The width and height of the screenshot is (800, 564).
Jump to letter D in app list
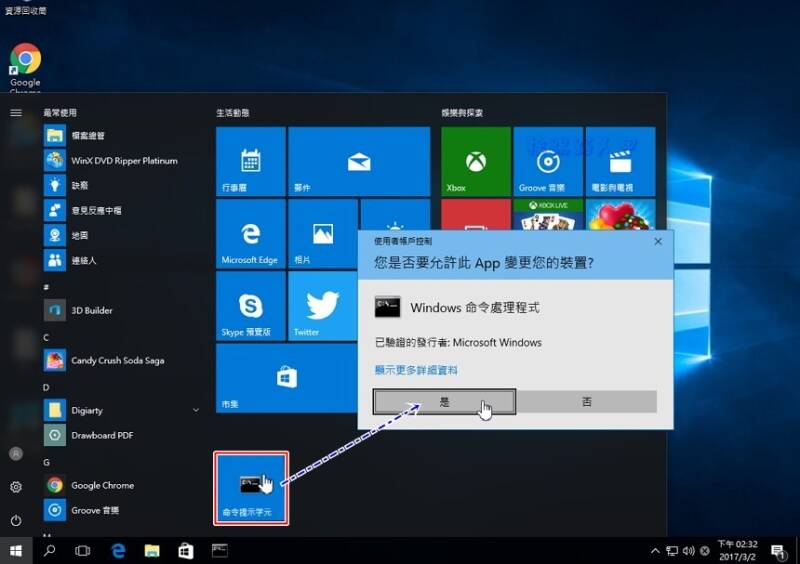tap(46, 387)
